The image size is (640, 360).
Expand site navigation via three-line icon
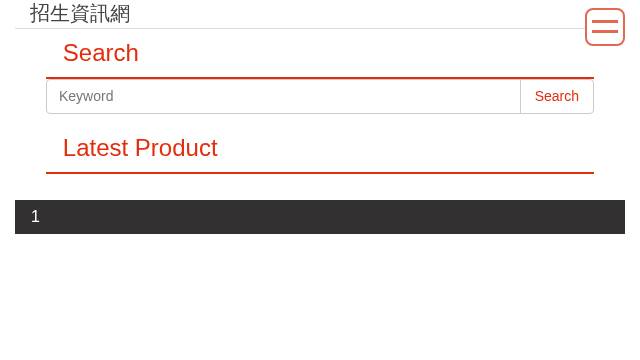coord(604,27)
